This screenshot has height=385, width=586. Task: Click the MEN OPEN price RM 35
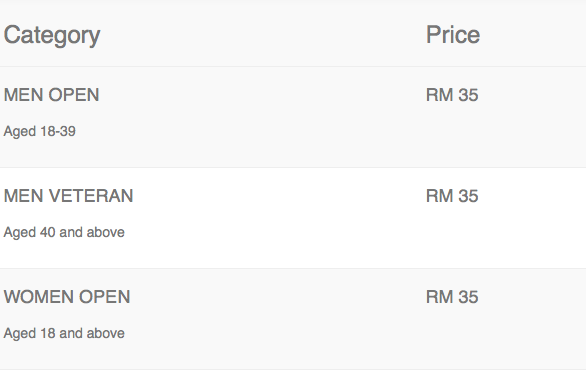point(452,95)
